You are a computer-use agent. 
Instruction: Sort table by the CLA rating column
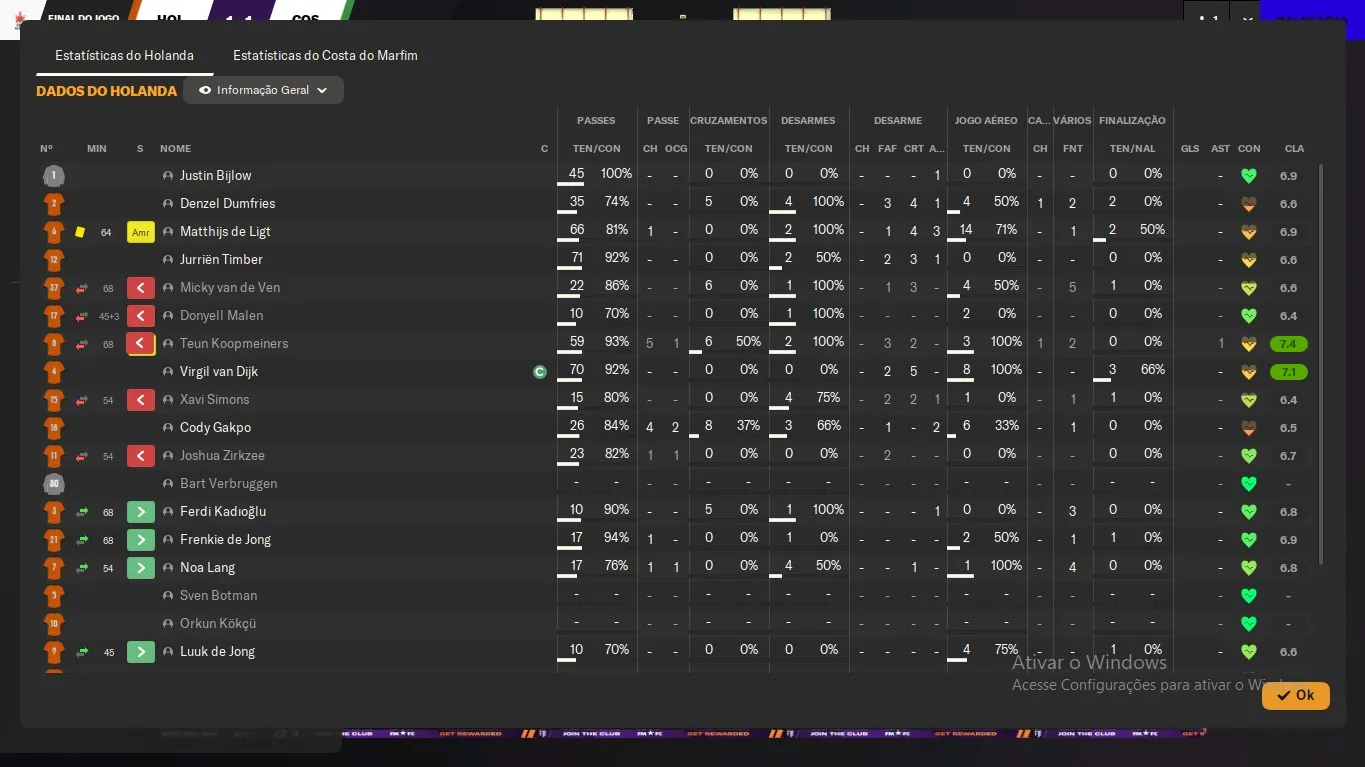tap(1294, 149)
